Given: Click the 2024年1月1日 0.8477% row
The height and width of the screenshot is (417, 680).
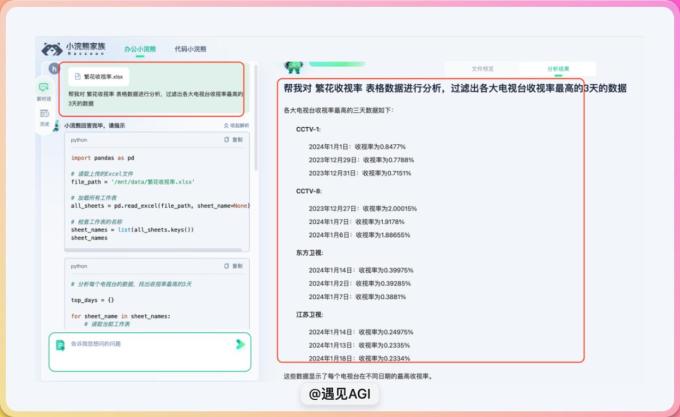Looking at the screenshot, I should click(357, 147).
